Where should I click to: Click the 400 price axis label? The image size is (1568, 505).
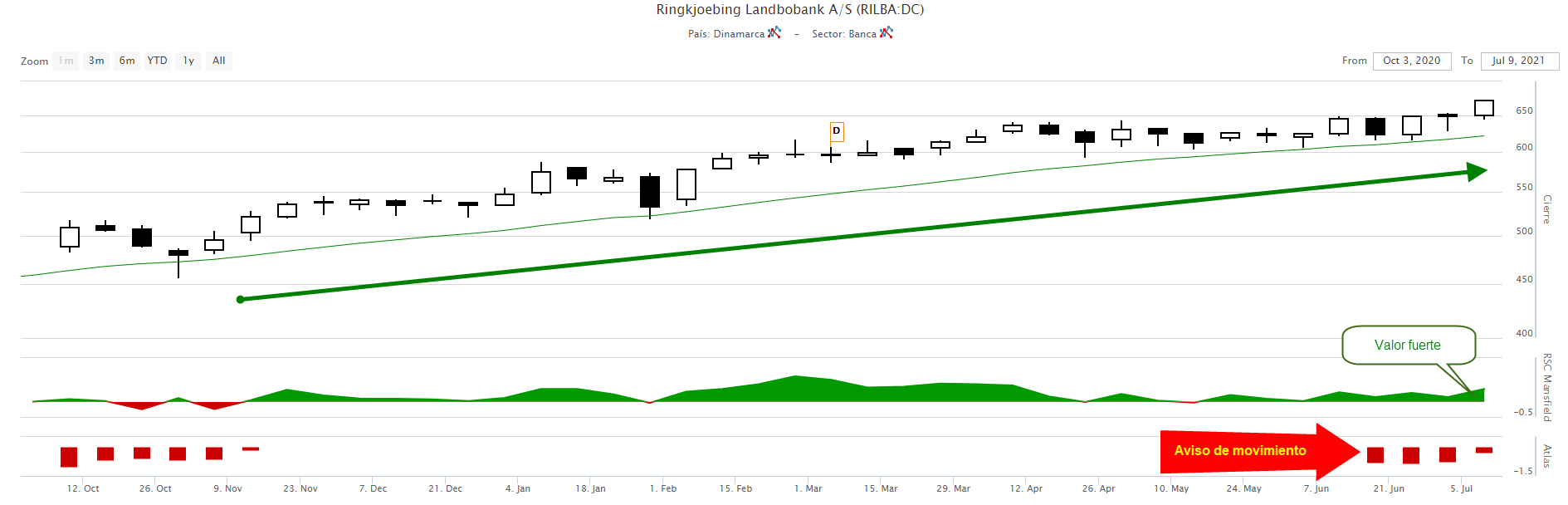[x=1525, y=333]
